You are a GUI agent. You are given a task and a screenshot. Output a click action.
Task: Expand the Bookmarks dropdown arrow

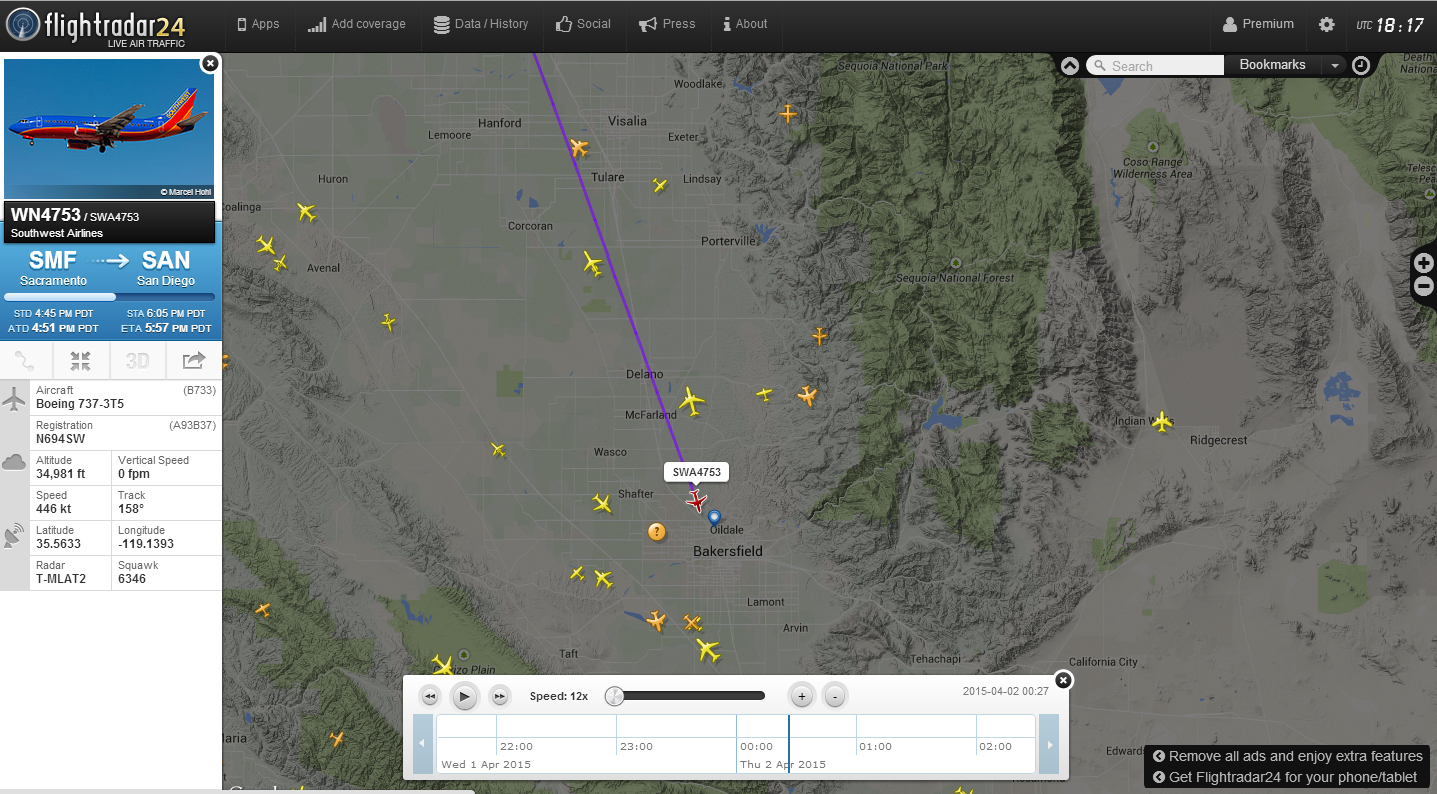pyautogui.click(x=1333, y=66)
